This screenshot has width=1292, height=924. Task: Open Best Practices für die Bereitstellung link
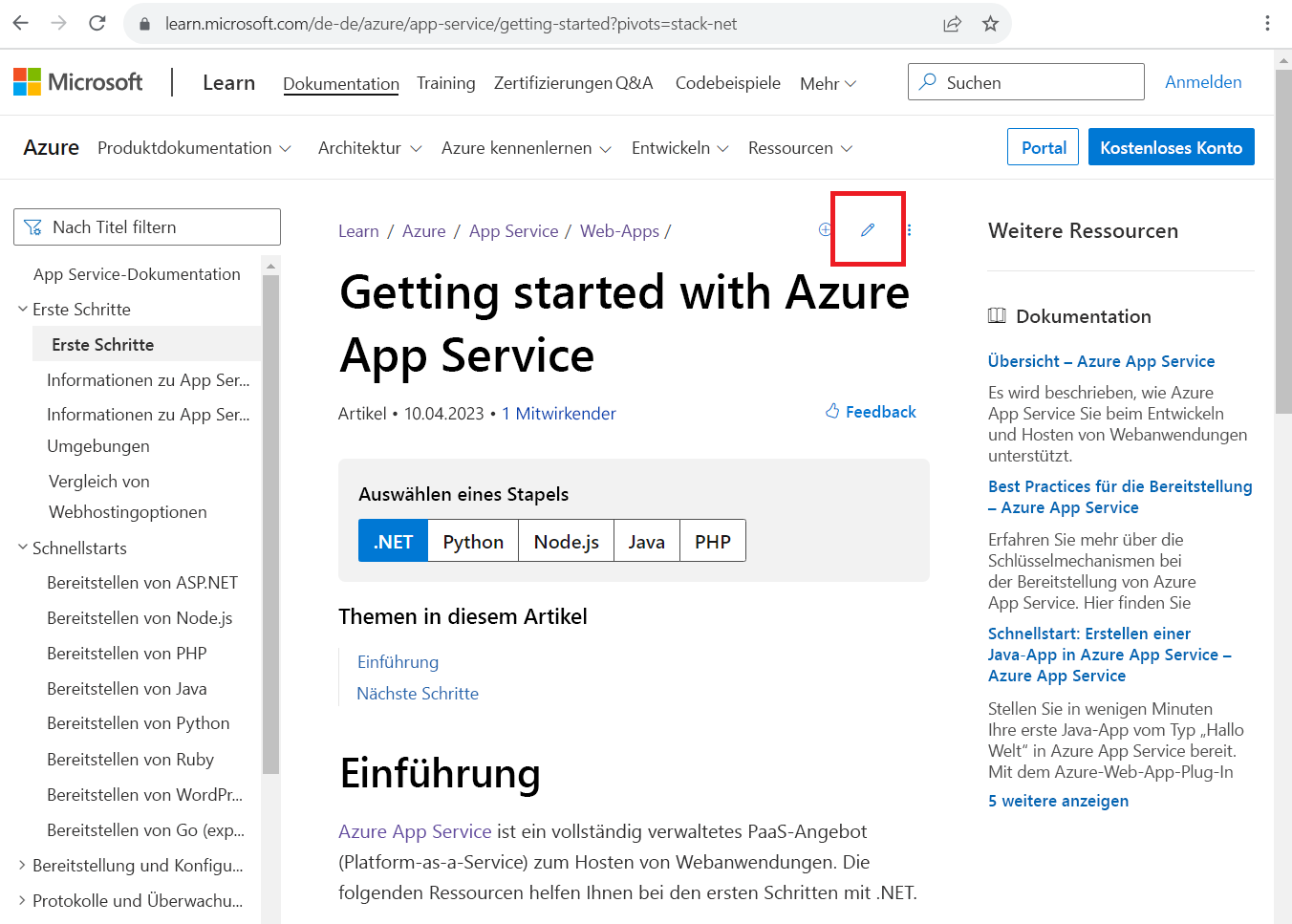coord(1120,497)
